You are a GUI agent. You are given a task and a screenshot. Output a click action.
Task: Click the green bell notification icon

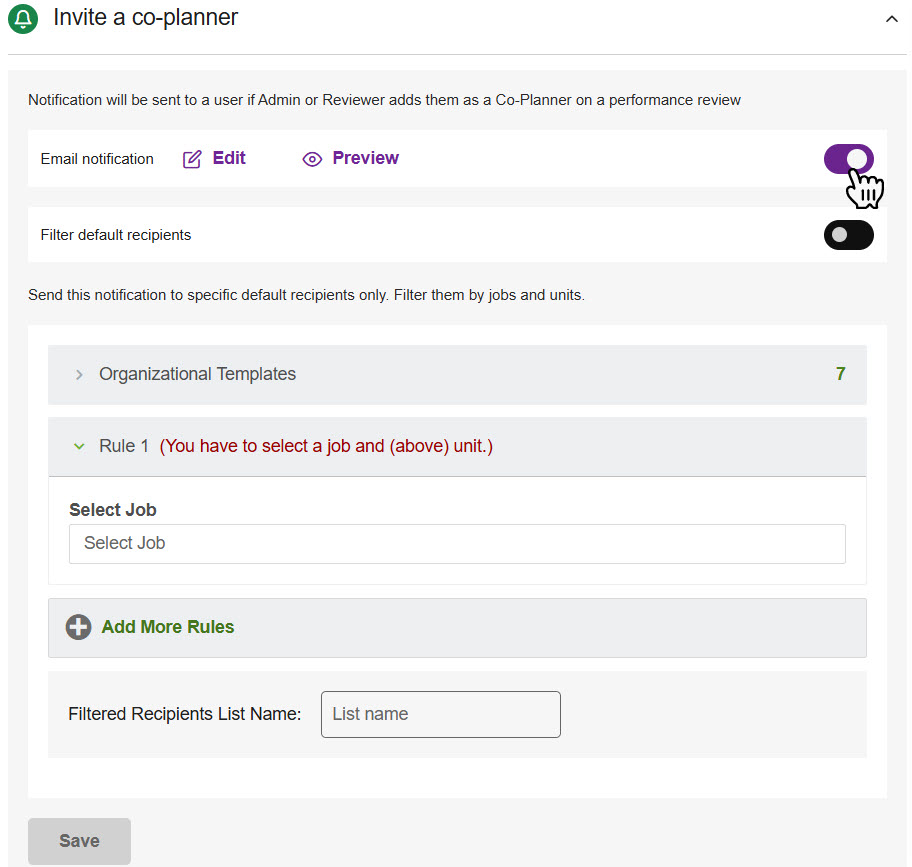point(22,19)
